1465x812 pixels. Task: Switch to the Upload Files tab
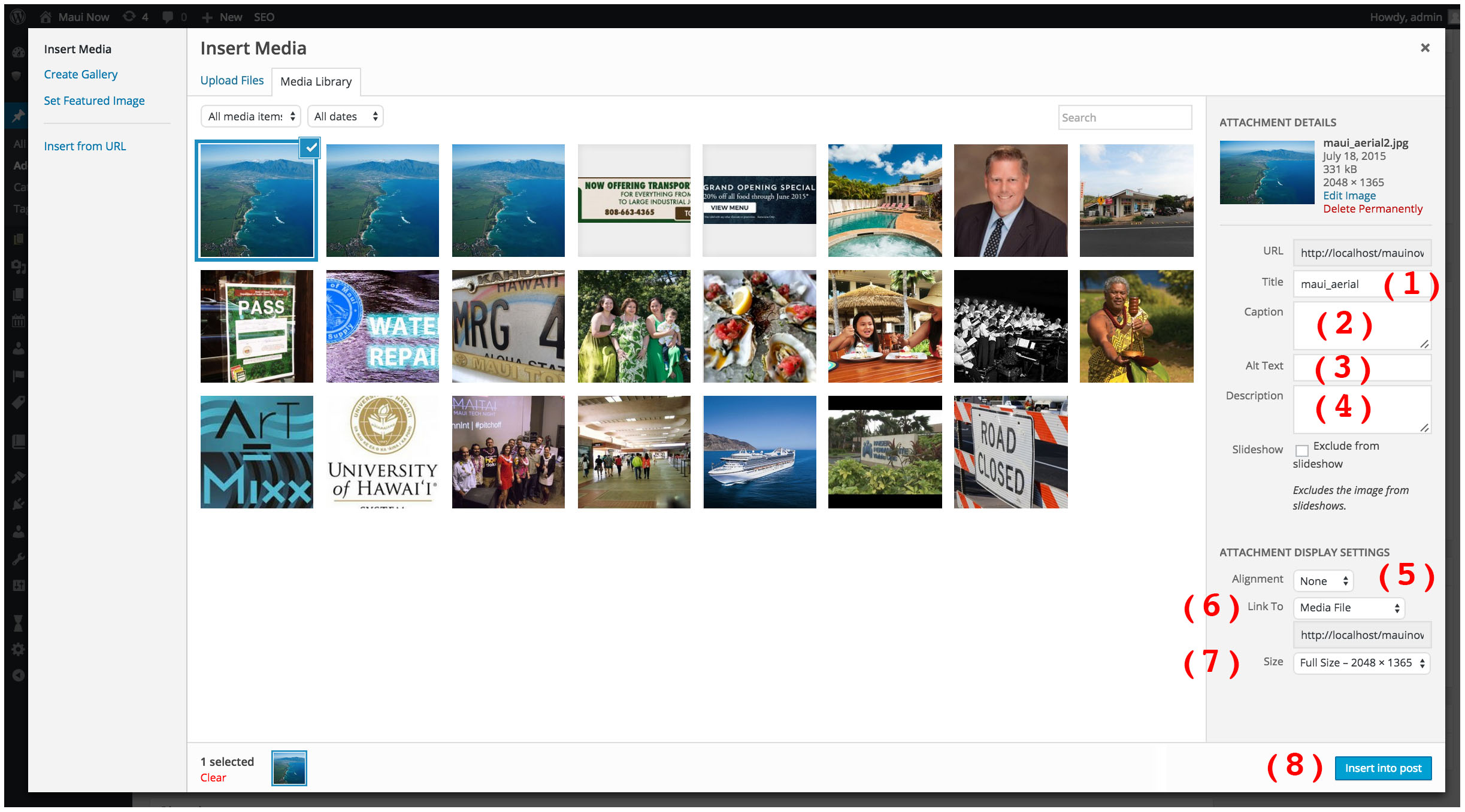tap(232, 80)
